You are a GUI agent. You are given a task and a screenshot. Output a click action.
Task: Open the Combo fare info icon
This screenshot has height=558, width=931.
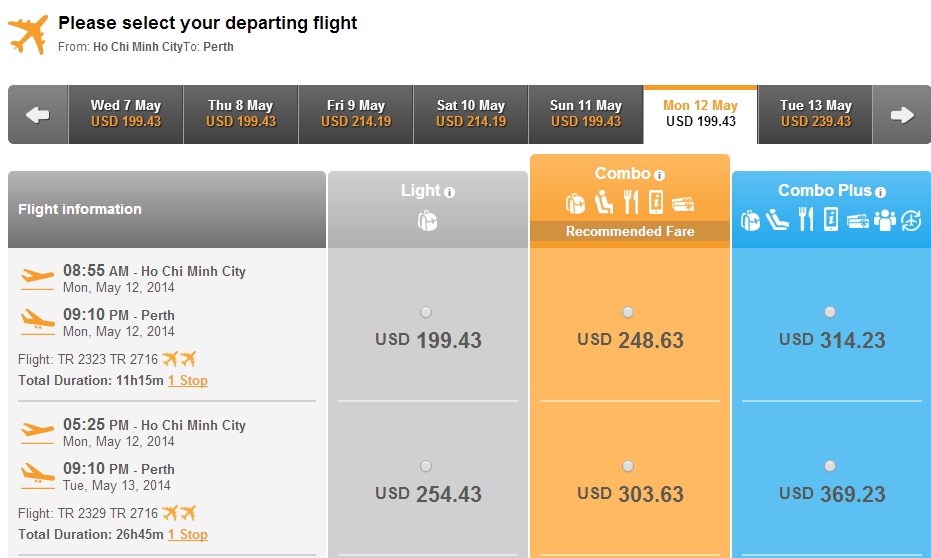click(x=659, y=175)
